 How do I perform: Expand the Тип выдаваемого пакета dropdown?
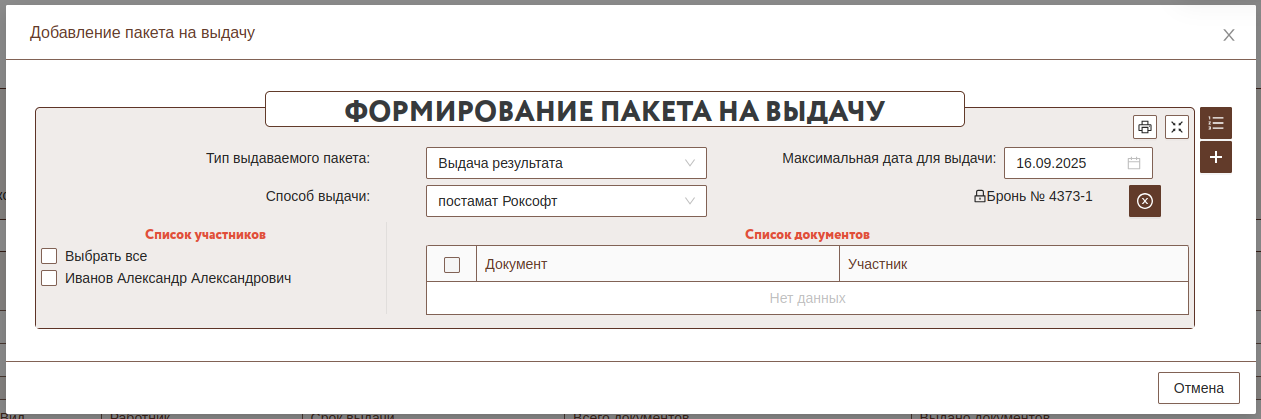566,163
